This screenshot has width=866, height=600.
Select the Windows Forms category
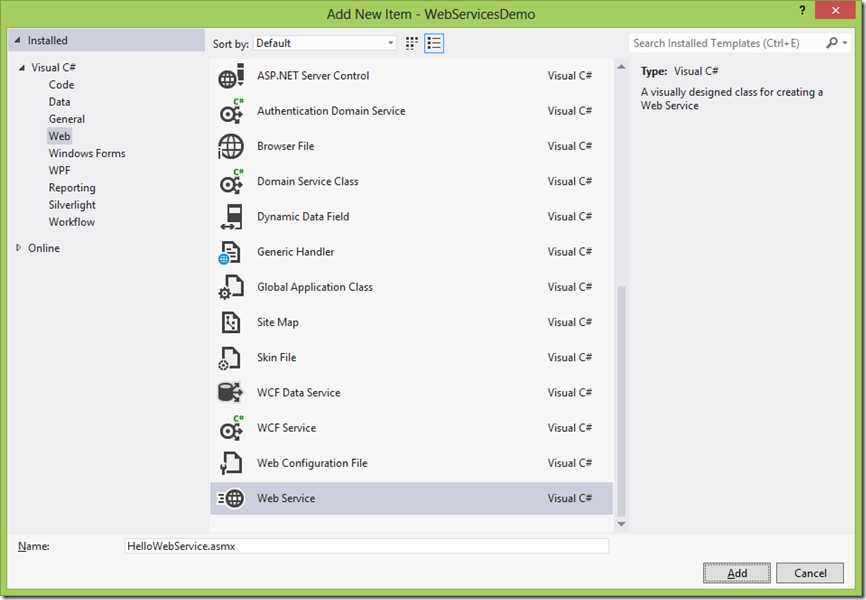[87, 153]
